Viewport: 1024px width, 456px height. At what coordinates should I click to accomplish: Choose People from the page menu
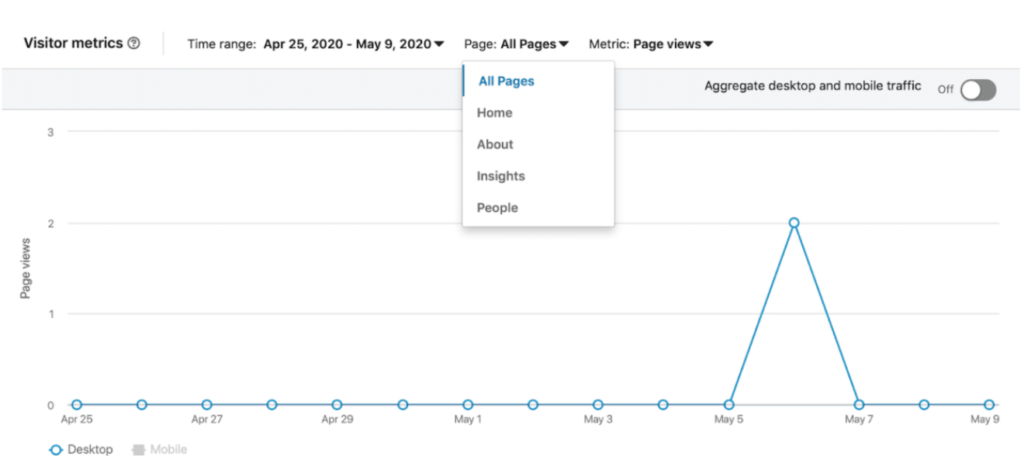(x=497, y=208)
